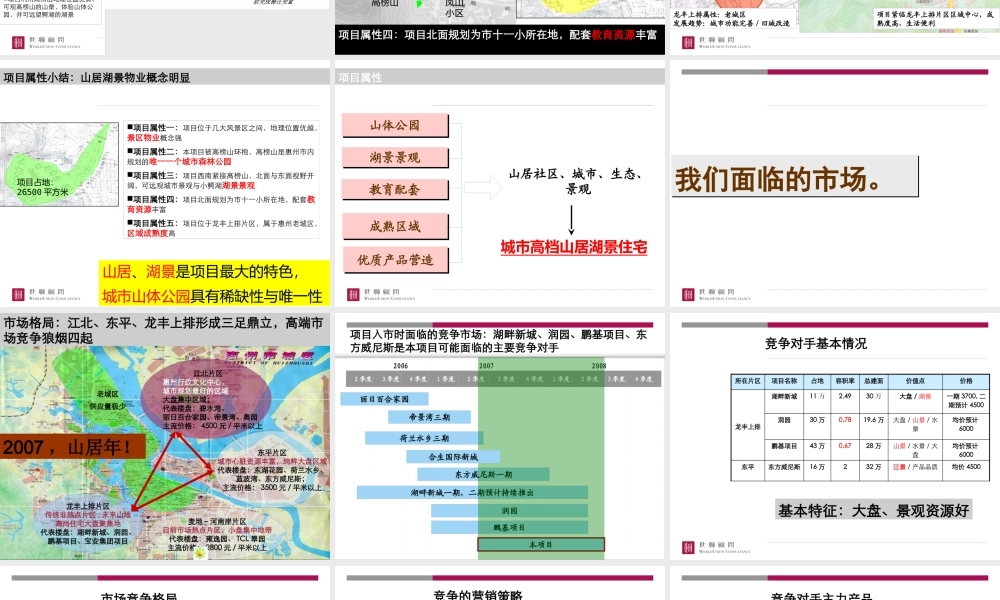Click the bullet text beginning 项目属性五
This screenshot has height=600, width=1000.
[x=223, y=228]
